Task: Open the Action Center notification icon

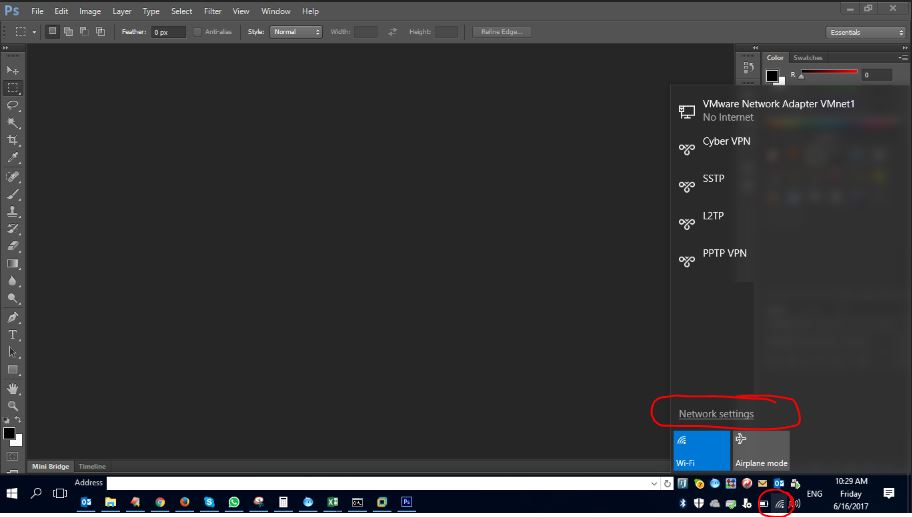Action: (889, 493)
